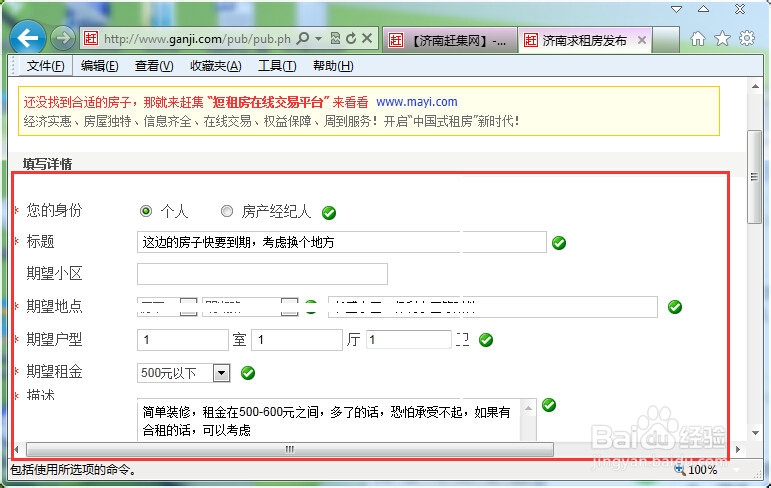Click the green check next to 房产经纪人
Viewport: 771px width, 488px height.
[x=329, y=213]
